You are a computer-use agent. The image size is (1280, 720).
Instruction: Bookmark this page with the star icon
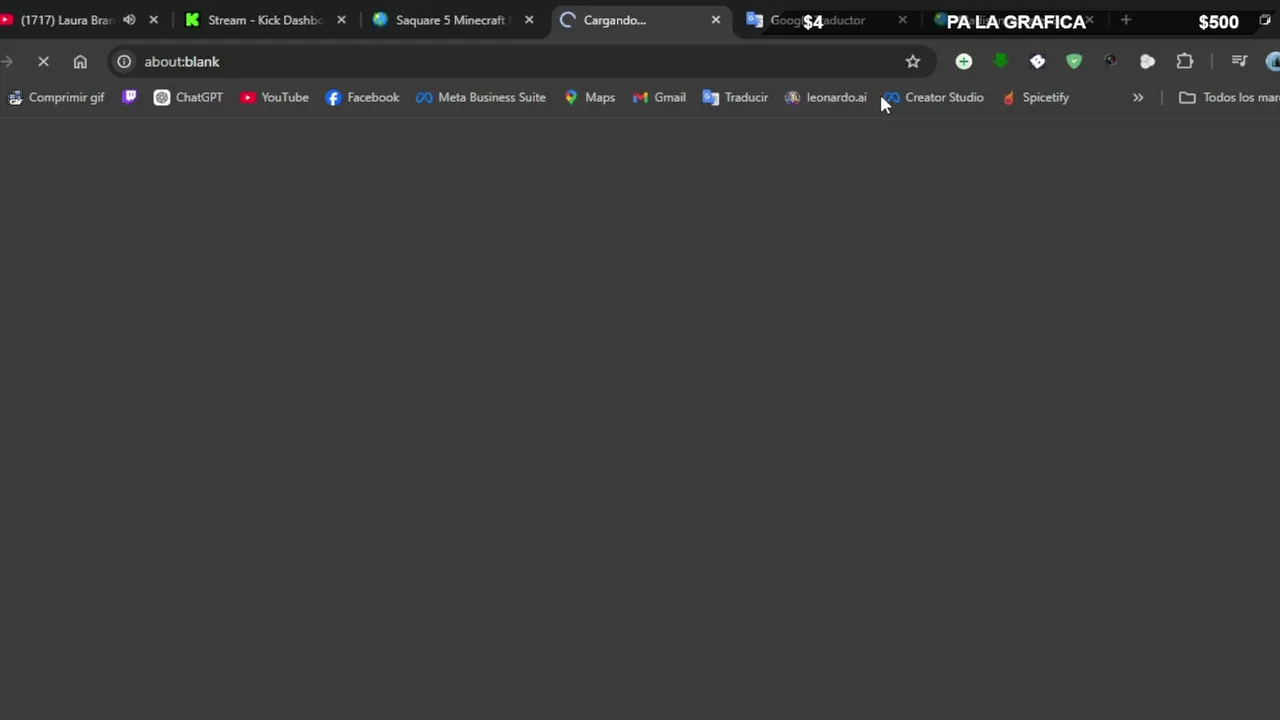(x=913, y=62)
